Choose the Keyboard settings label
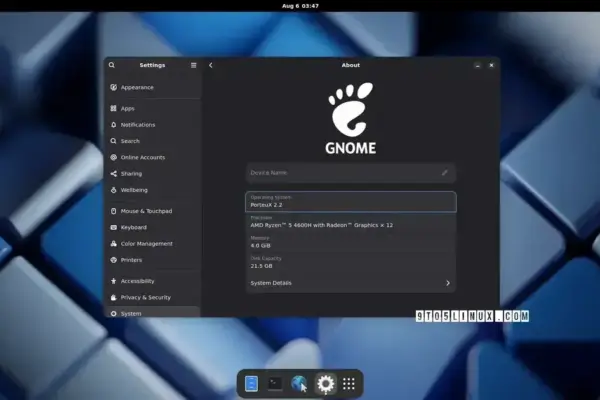600x400 pixels. click(134, 227)
